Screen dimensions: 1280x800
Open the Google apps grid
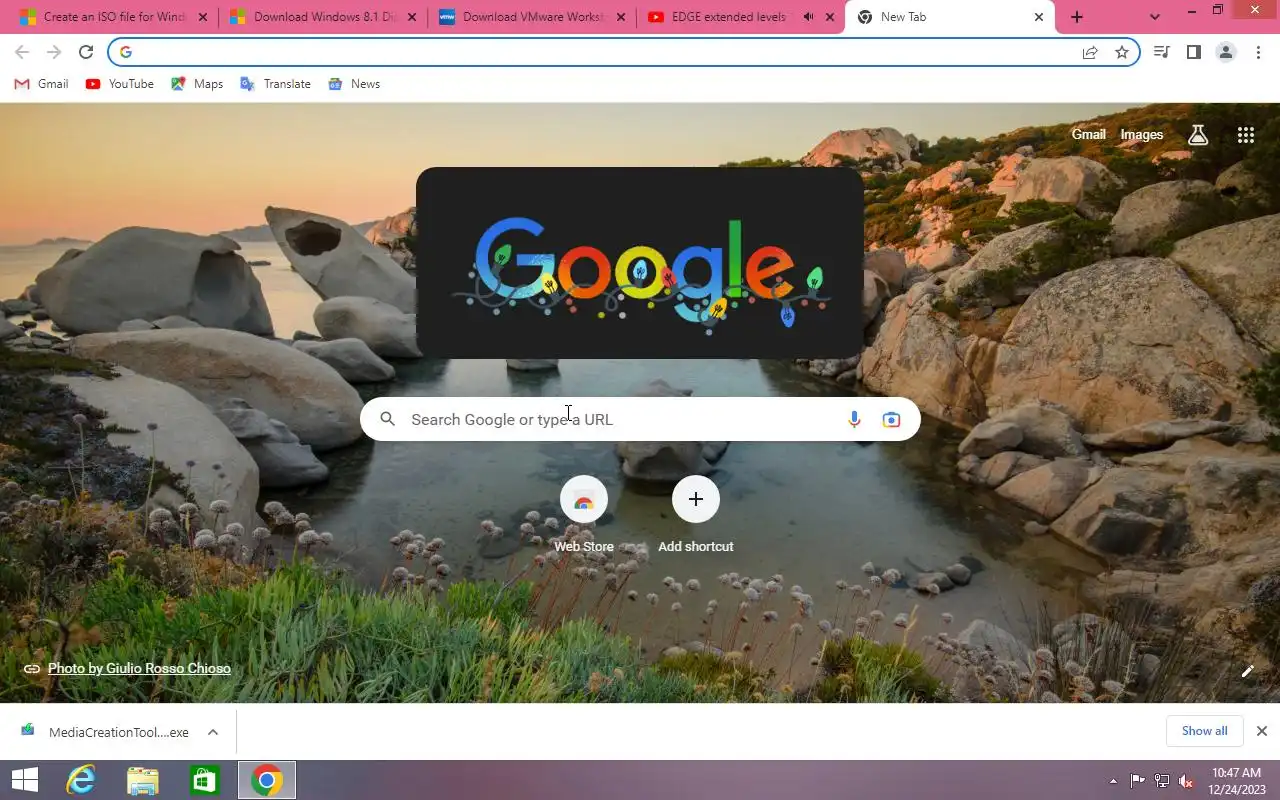[1245, 135]
